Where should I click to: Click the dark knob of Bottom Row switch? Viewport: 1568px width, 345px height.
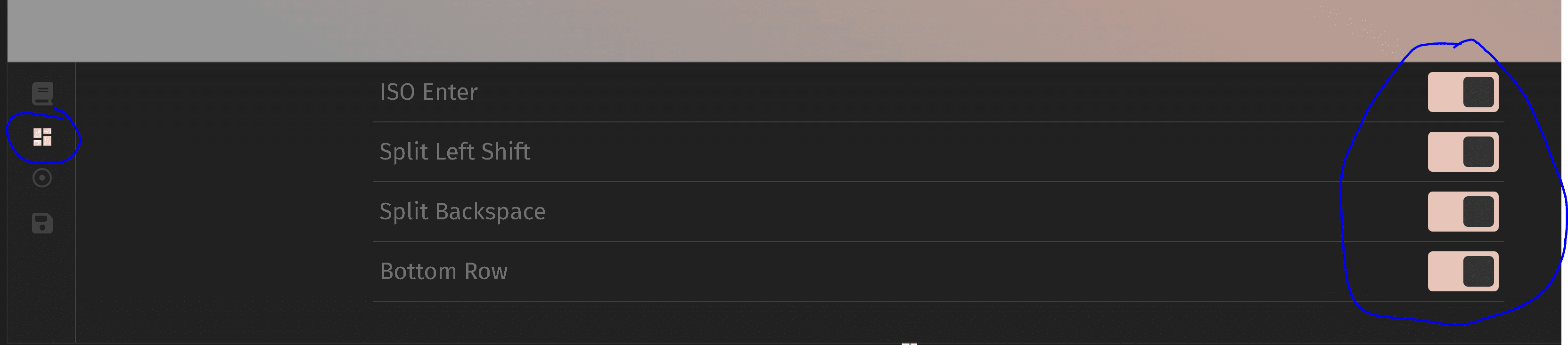point(1478,271)
